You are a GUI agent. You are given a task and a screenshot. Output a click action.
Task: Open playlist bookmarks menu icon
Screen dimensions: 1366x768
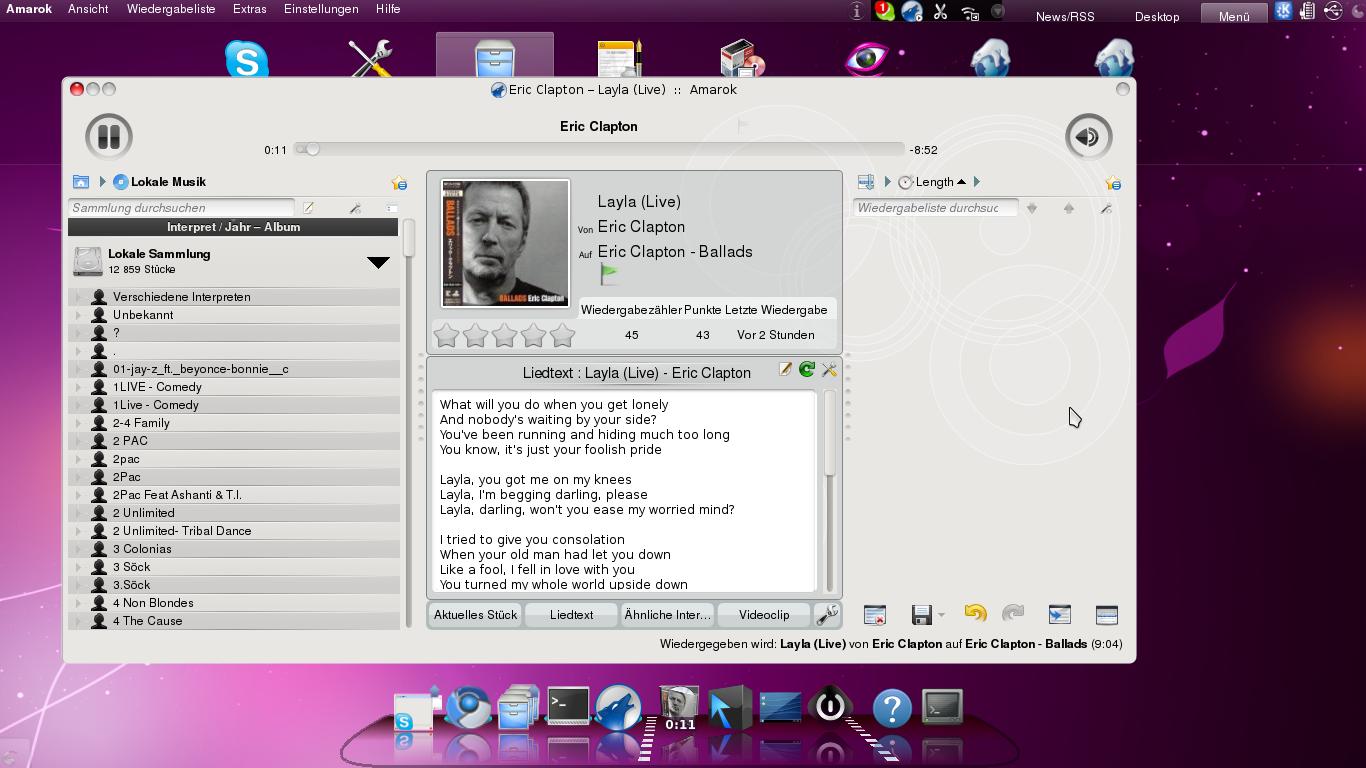point(1113,183)
